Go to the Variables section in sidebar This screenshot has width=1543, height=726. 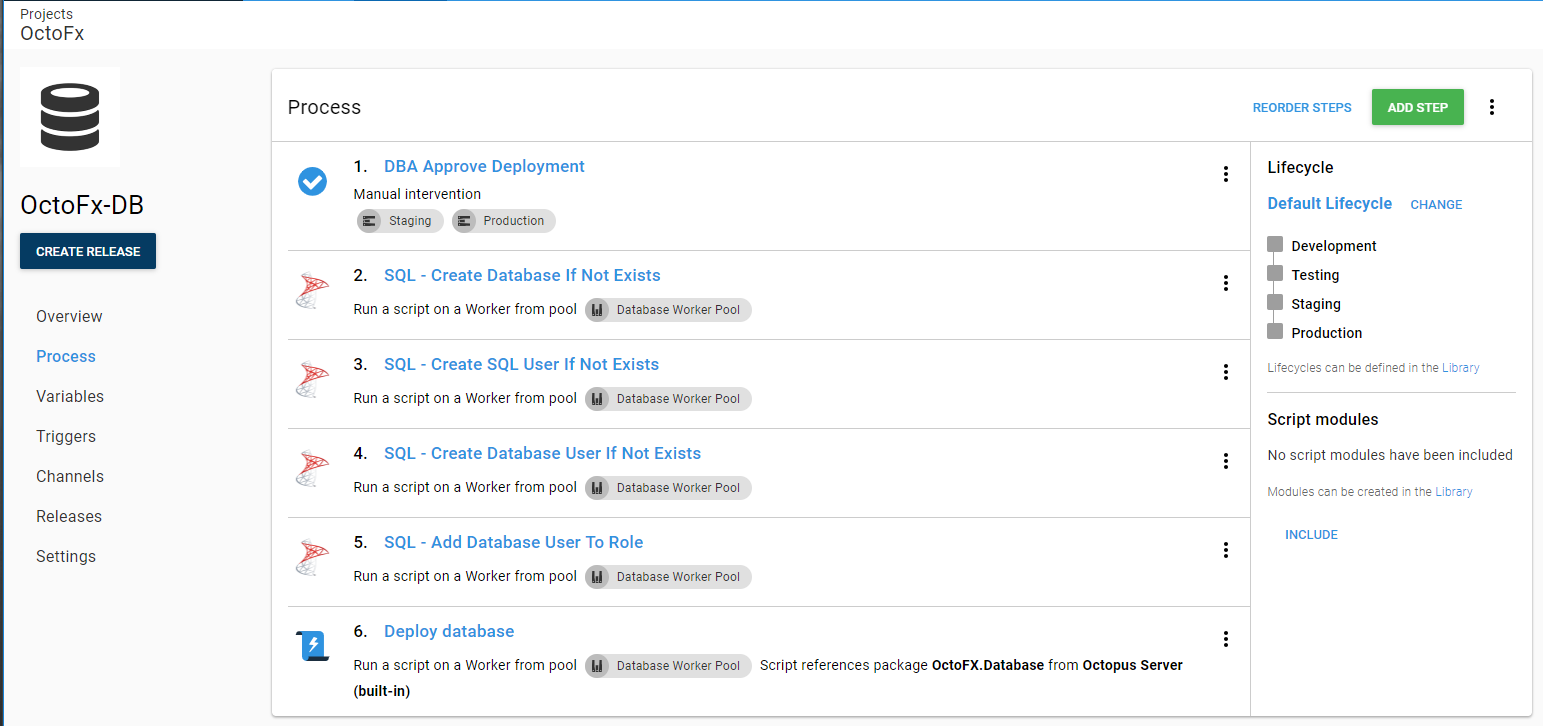coord(70,397)
